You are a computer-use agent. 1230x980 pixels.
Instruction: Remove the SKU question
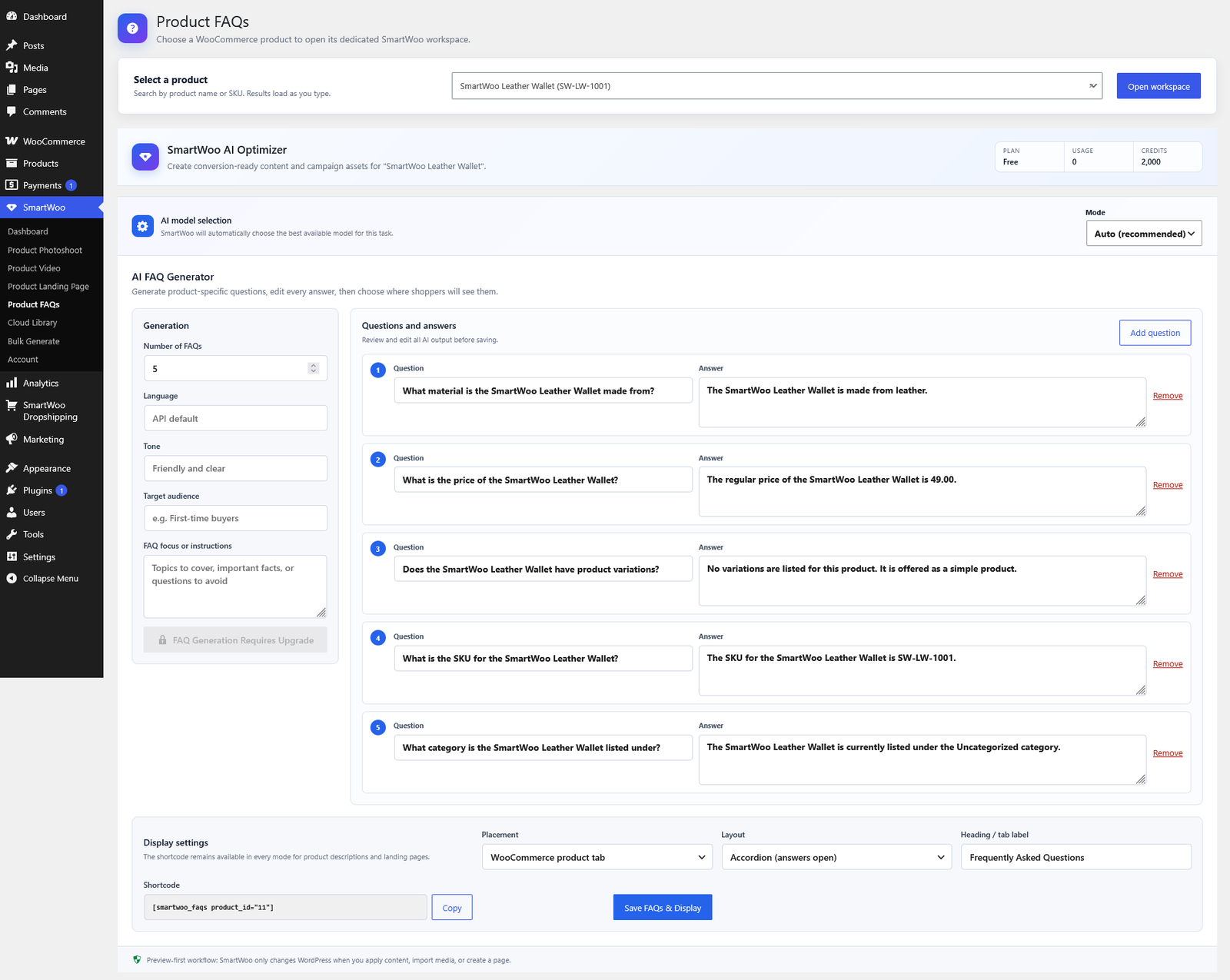pos(1168,664)
